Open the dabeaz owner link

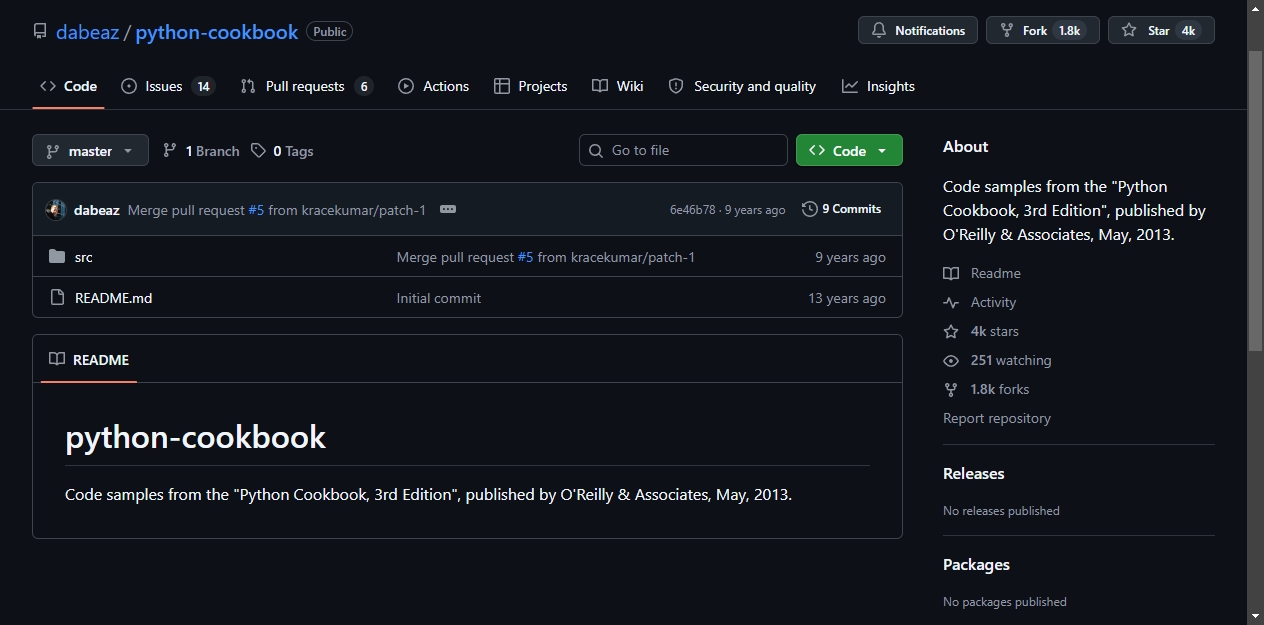click(87, 32)
